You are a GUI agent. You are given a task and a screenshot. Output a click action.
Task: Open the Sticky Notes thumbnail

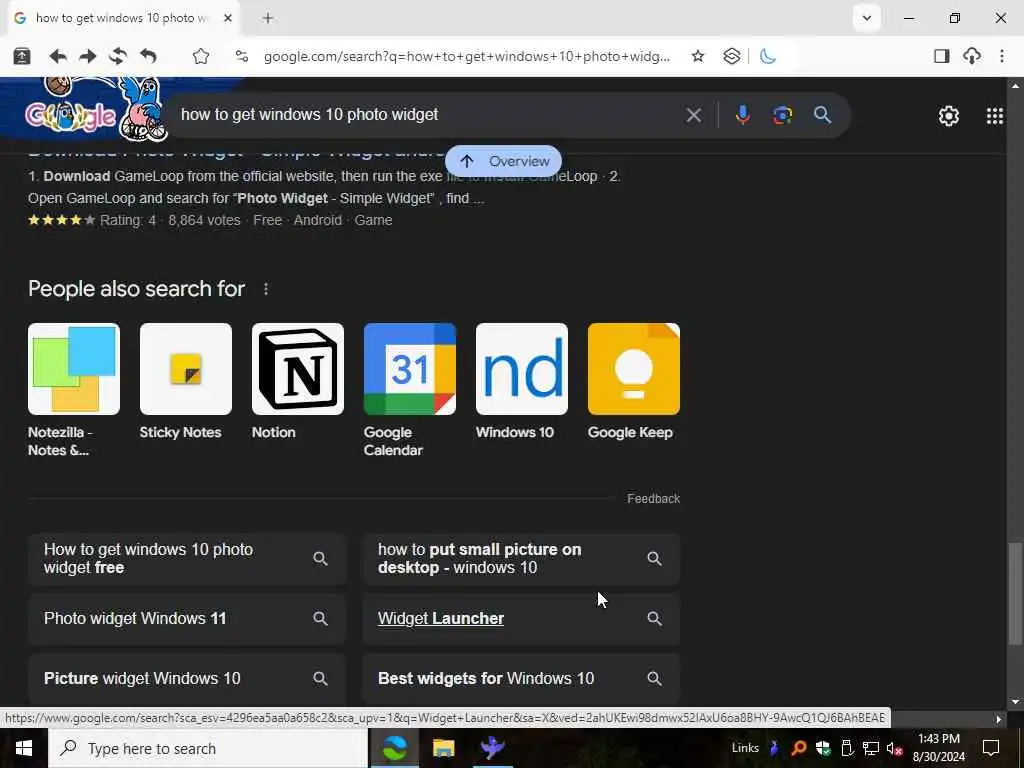point(185,369)
